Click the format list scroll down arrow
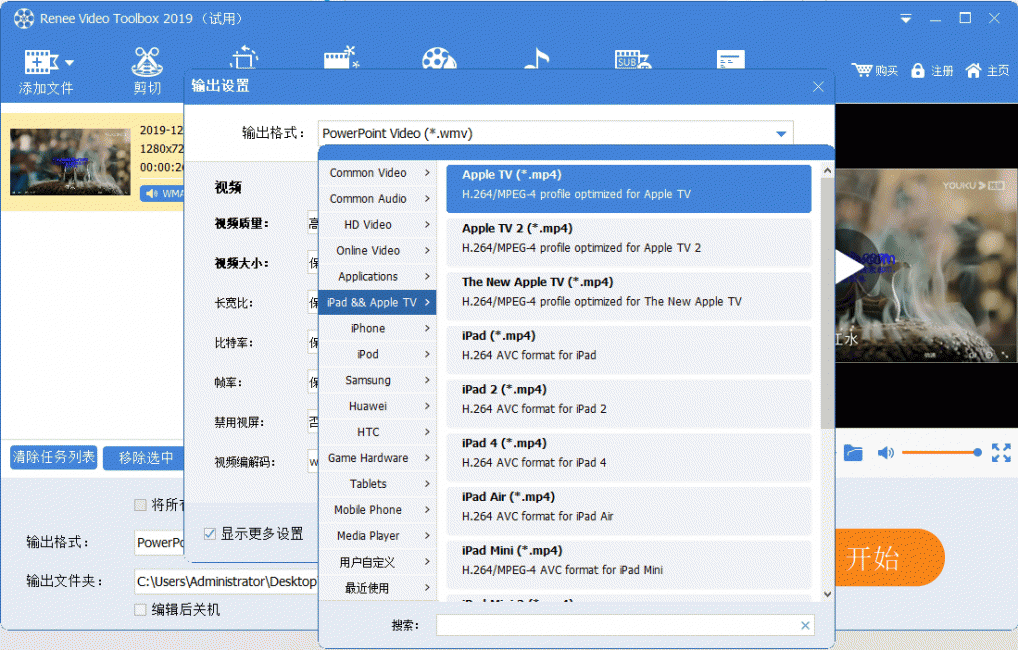Viewport: 1018px width, 650px height. (x=827, y=594)
